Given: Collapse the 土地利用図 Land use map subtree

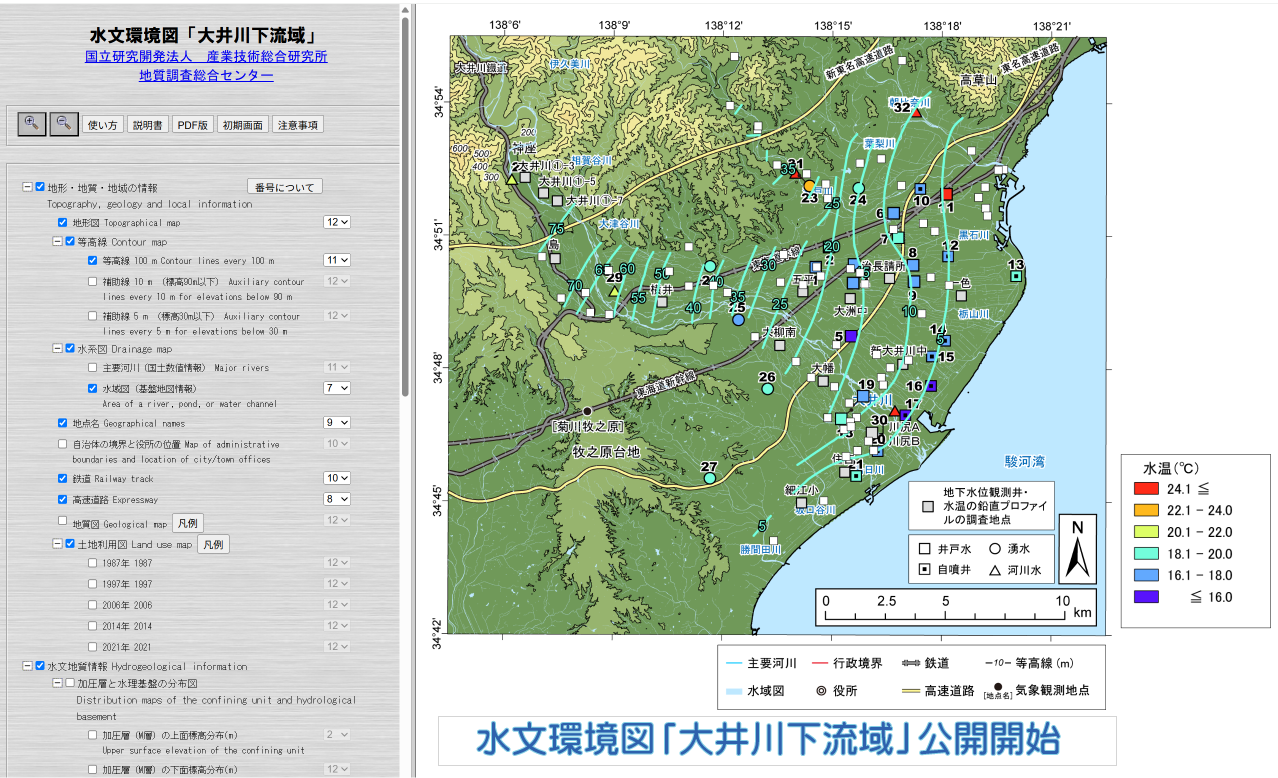Looking at the screenshot, I should tap(57, 544).
